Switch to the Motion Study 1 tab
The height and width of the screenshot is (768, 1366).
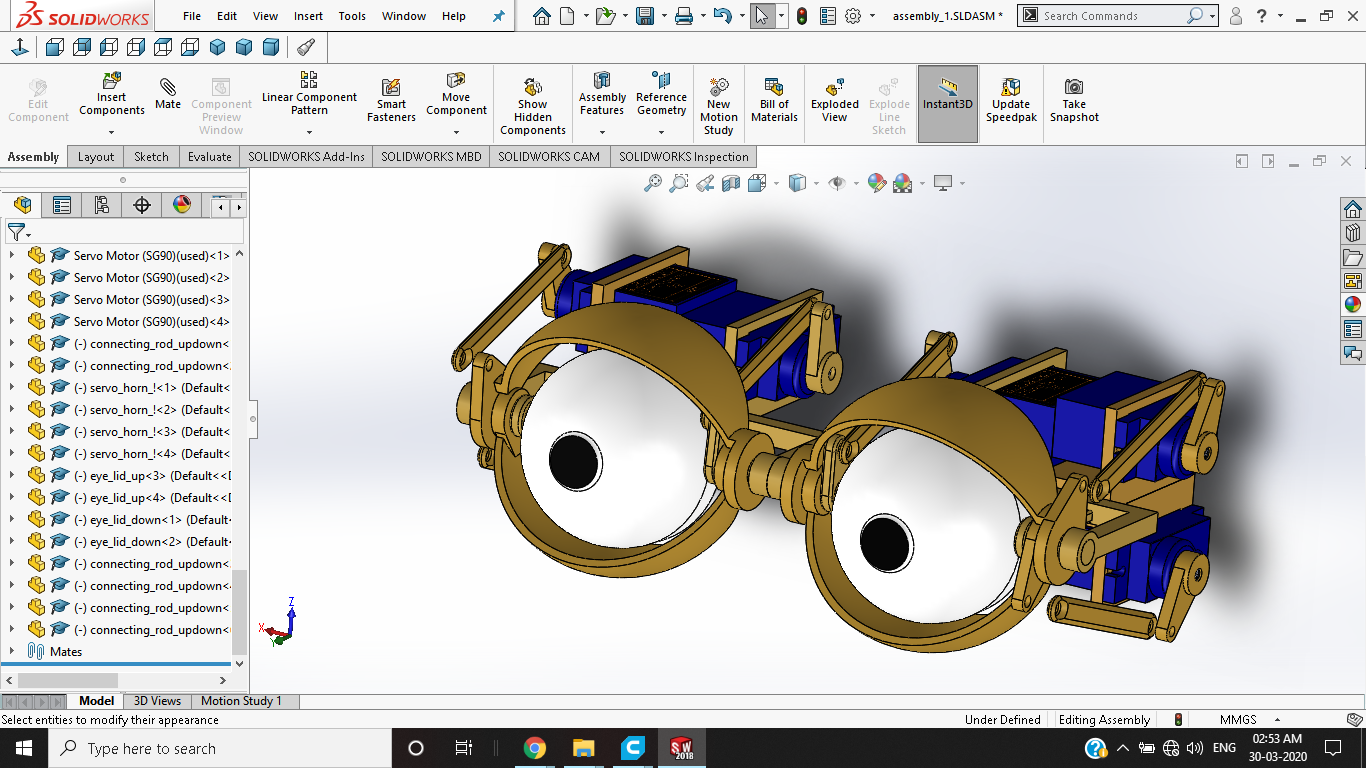click(242, 700)
